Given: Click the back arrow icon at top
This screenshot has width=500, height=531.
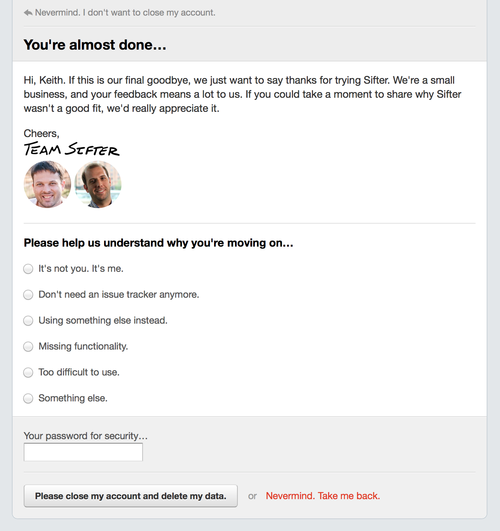Looking at the screenshot, I should click(28, 13).
